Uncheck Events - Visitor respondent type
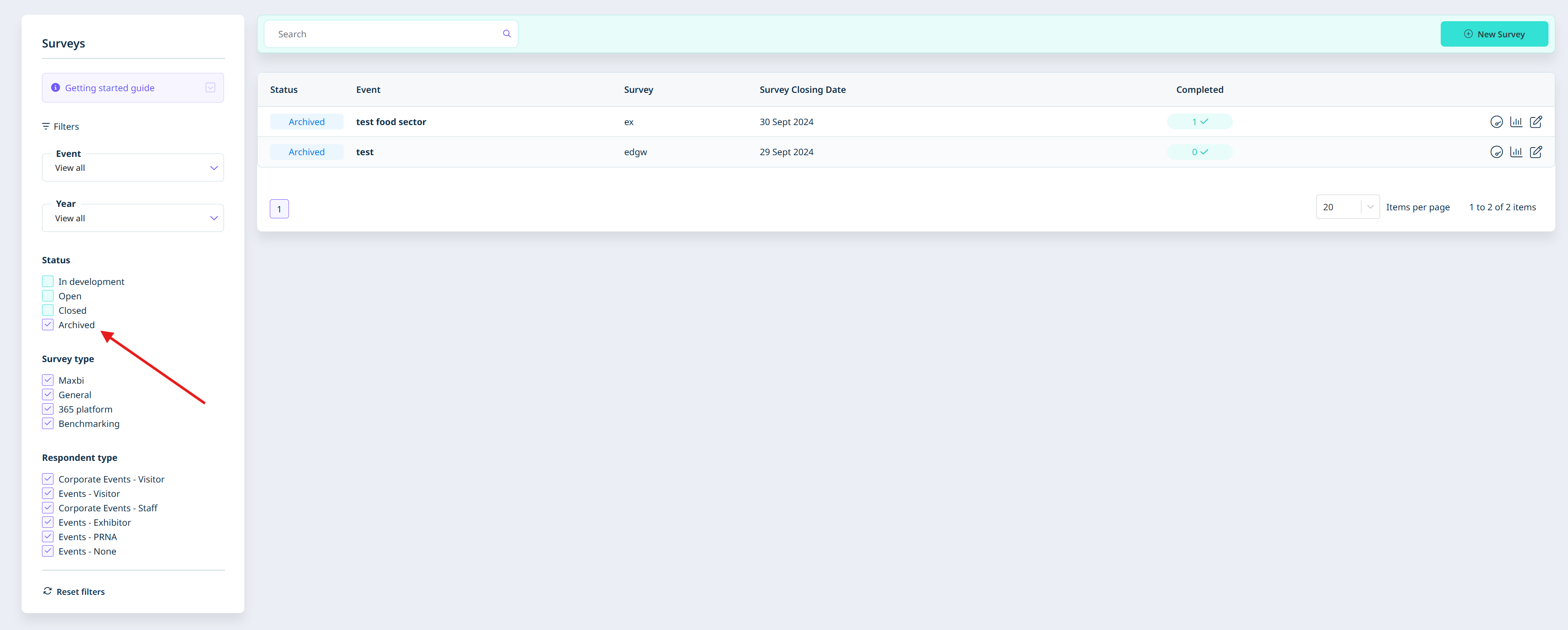This screenshot has height=630, width=1568. [x=48, y=493]
